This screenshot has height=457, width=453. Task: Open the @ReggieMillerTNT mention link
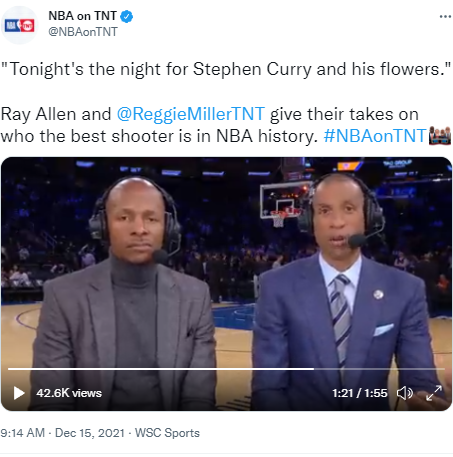pos(191,114)
